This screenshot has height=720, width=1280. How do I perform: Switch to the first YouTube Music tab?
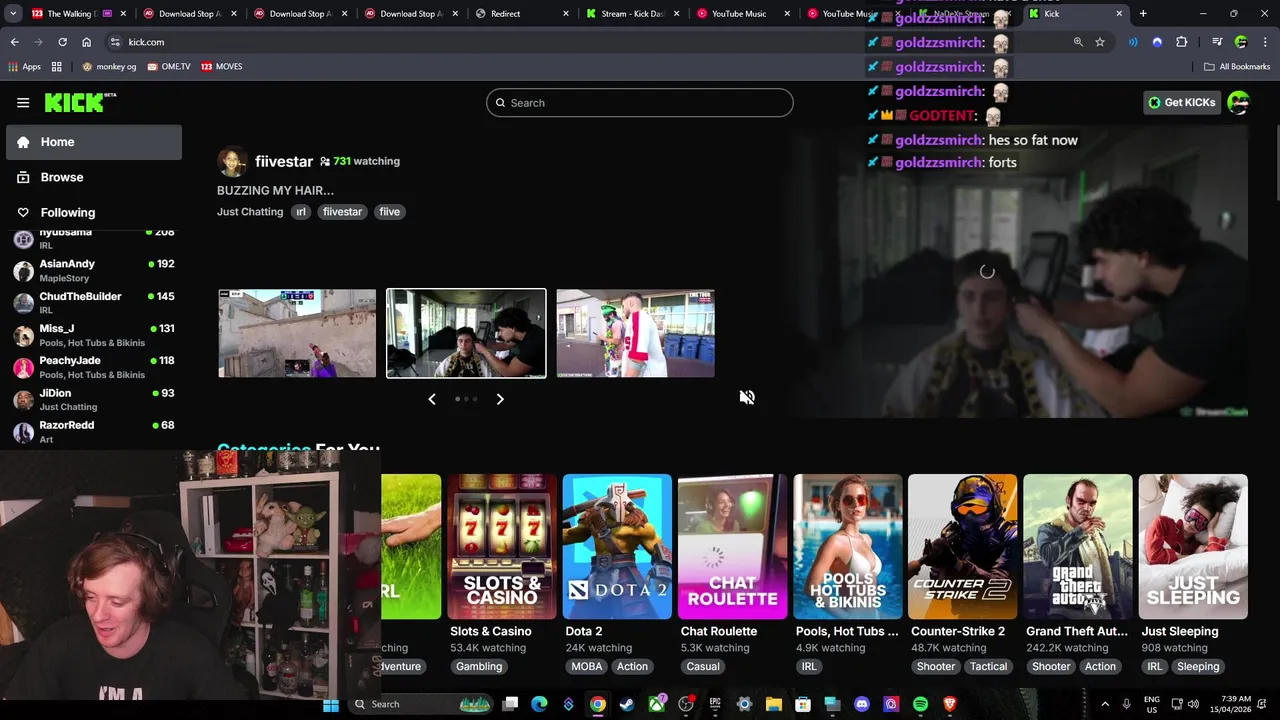[743, 14]
